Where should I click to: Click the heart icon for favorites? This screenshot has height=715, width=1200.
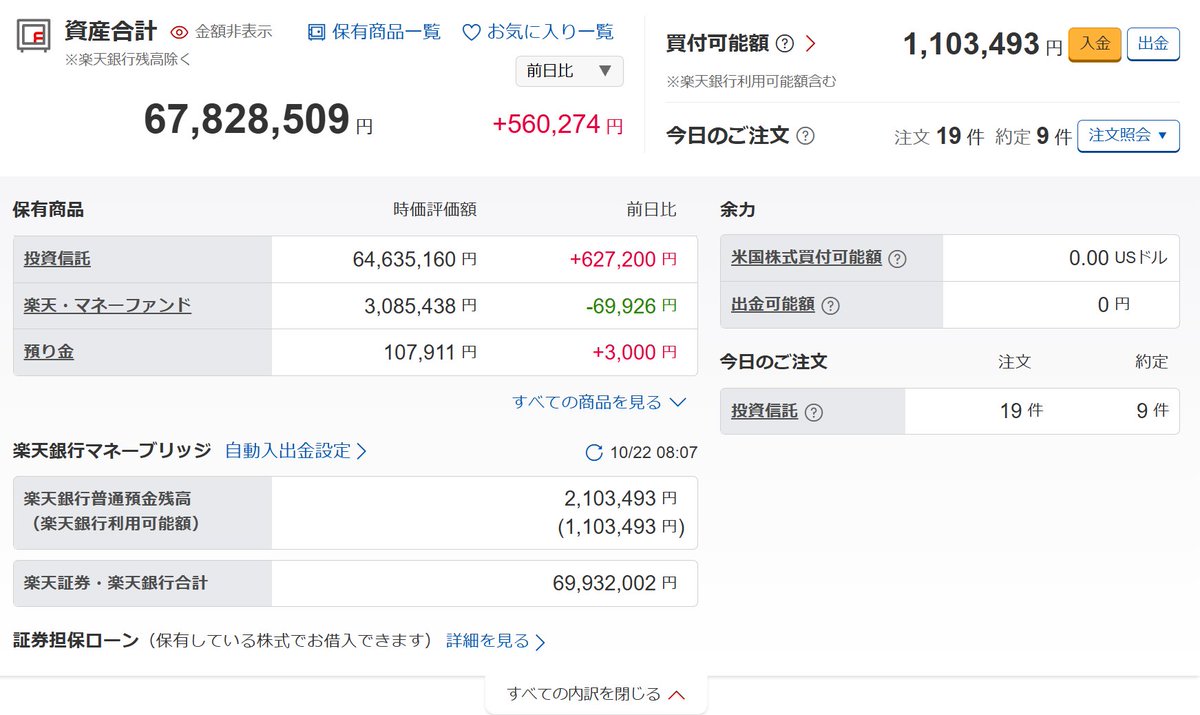pyautogui.click(x=472, y=32)
